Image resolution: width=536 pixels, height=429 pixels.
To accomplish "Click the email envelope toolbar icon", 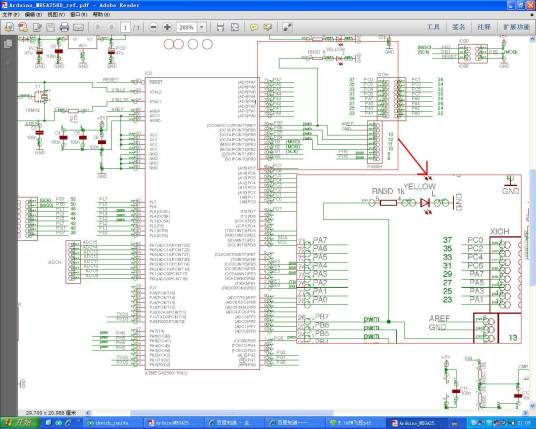I will pyautogui.click(x=78, y=27).
